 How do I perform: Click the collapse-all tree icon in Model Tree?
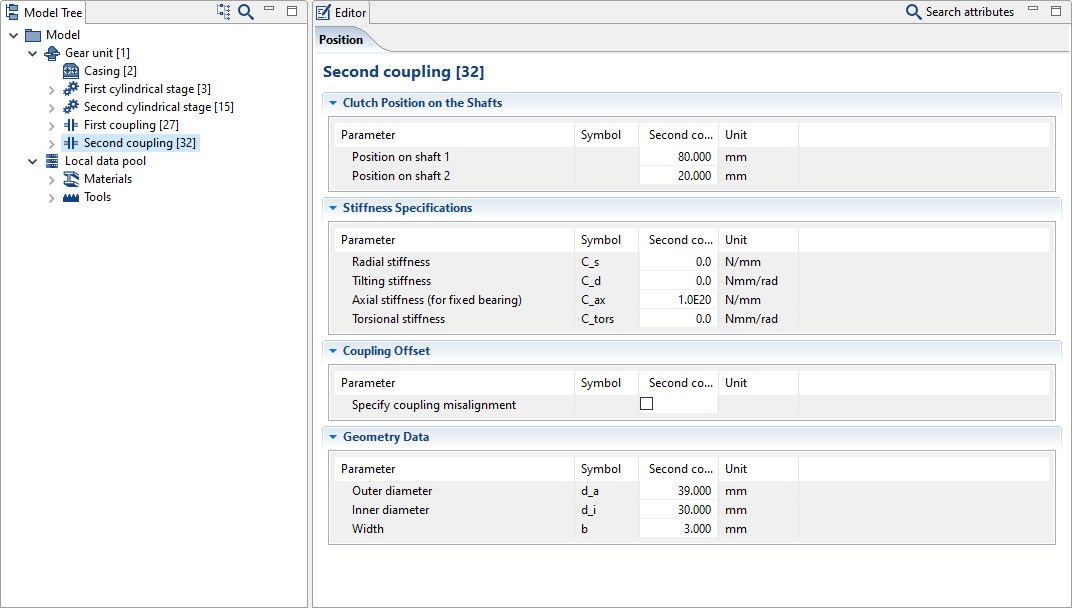click(224, 12)
